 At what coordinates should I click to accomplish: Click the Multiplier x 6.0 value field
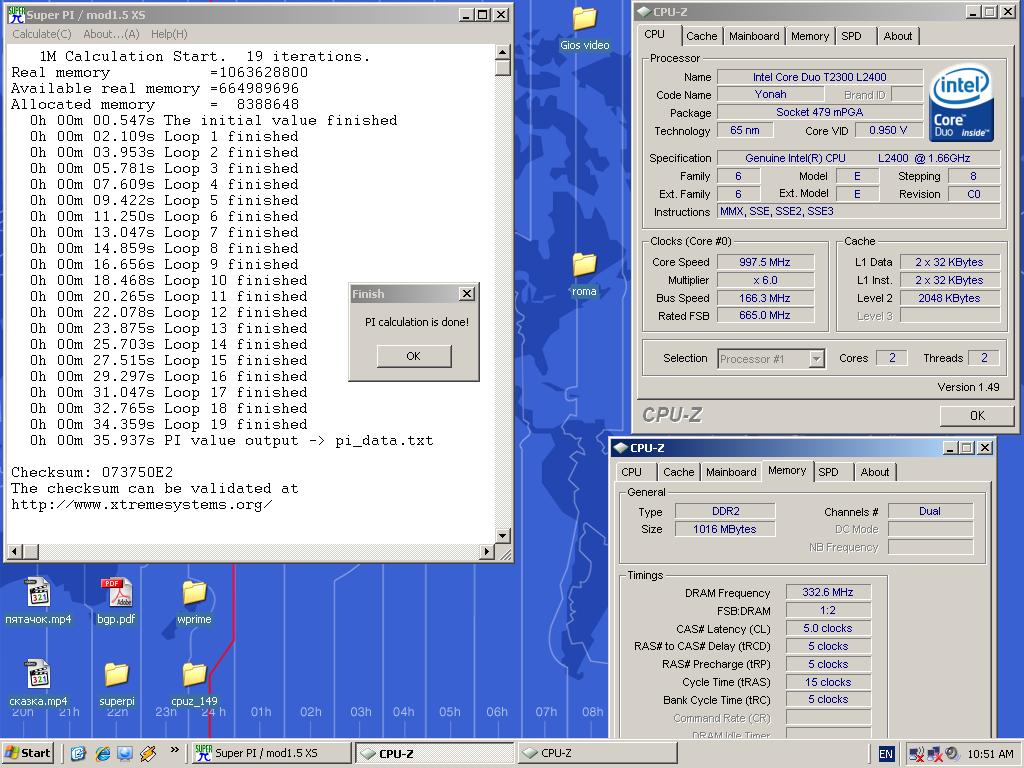(x=765, y=280)
